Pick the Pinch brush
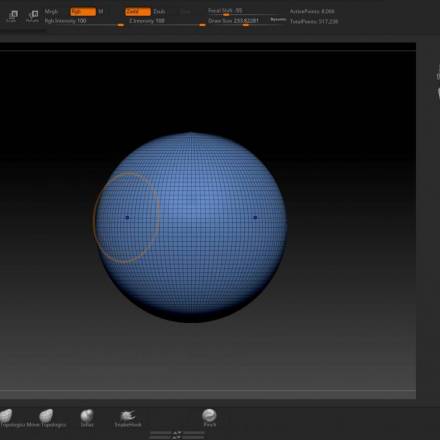Viewport: 440px width, 440px height. (x=209, y=418)
